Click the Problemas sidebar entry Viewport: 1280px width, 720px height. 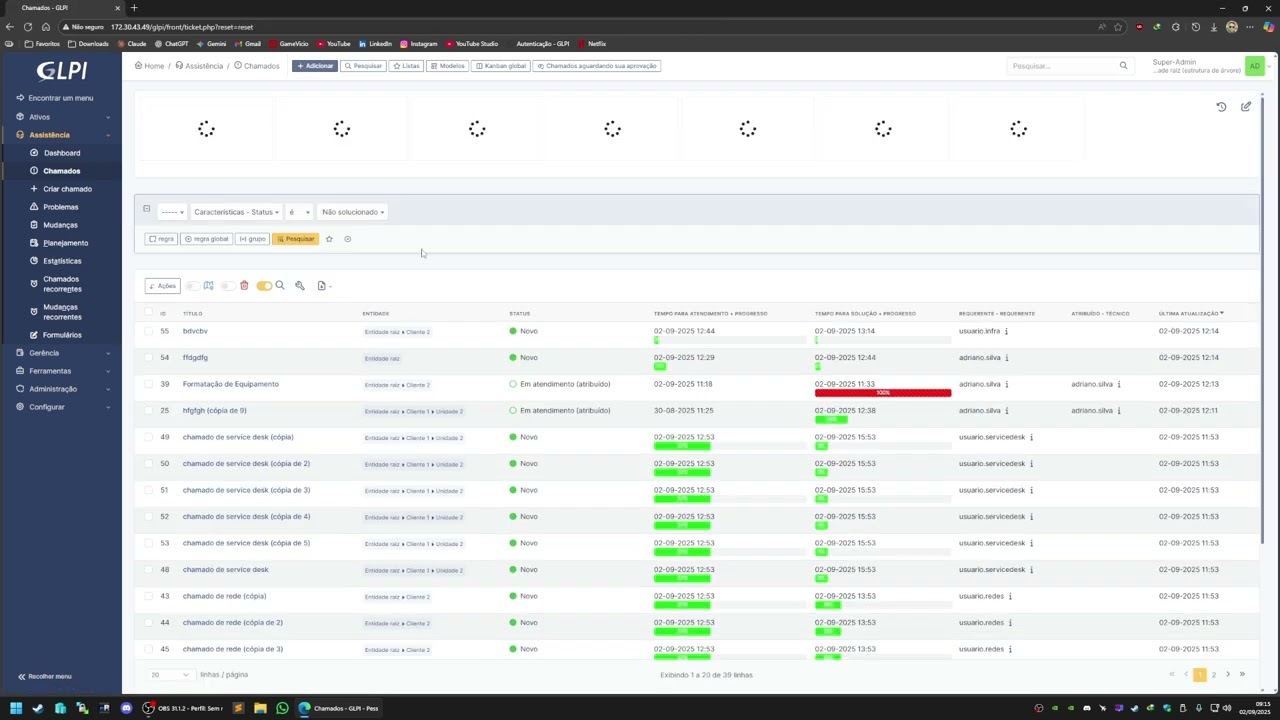[x=60, y=207]
